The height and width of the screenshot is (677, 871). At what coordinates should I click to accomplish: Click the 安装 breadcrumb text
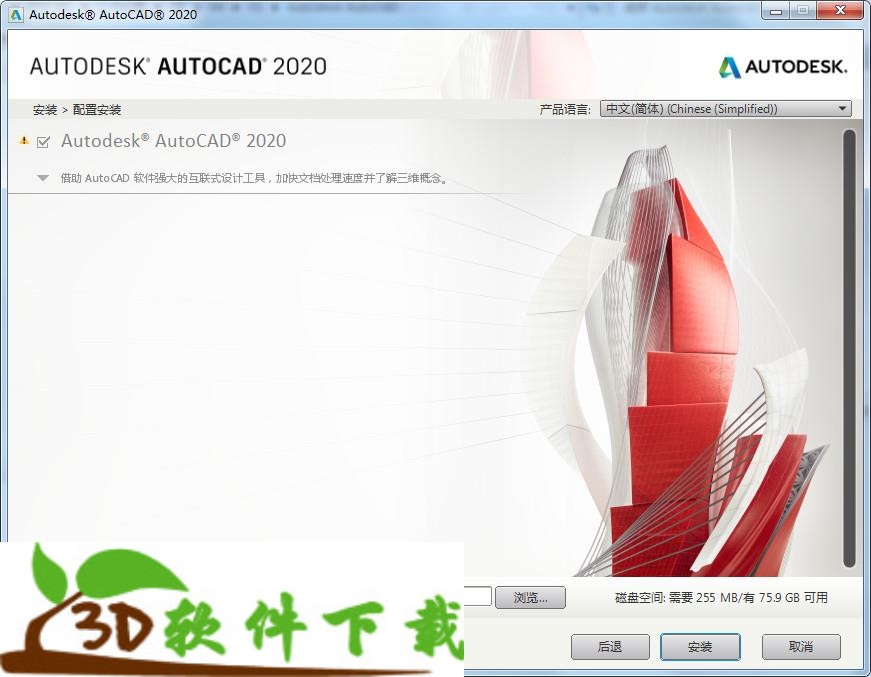pyautogui.click(x=45, y=109)
